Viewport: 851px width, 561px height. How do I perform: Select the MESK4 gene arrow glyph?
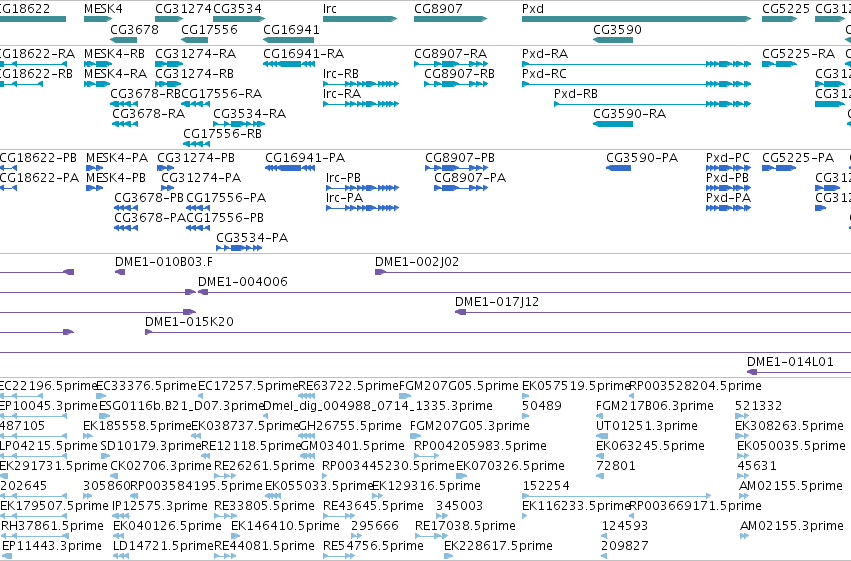click(x=98, y=19)
